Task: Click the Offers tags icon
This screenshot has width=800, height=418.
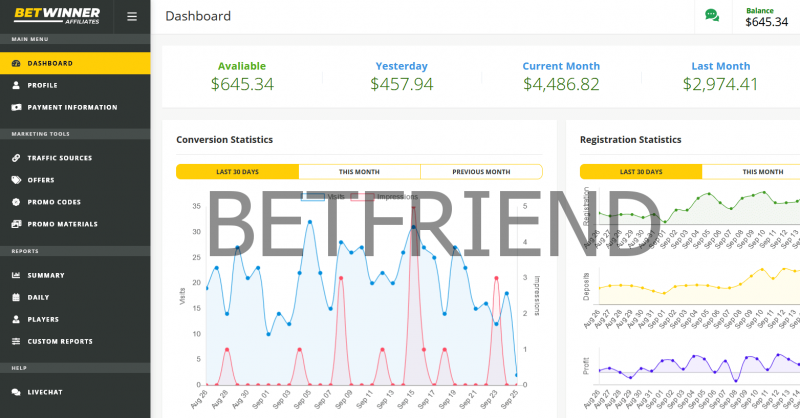Action: click(16, 180)
